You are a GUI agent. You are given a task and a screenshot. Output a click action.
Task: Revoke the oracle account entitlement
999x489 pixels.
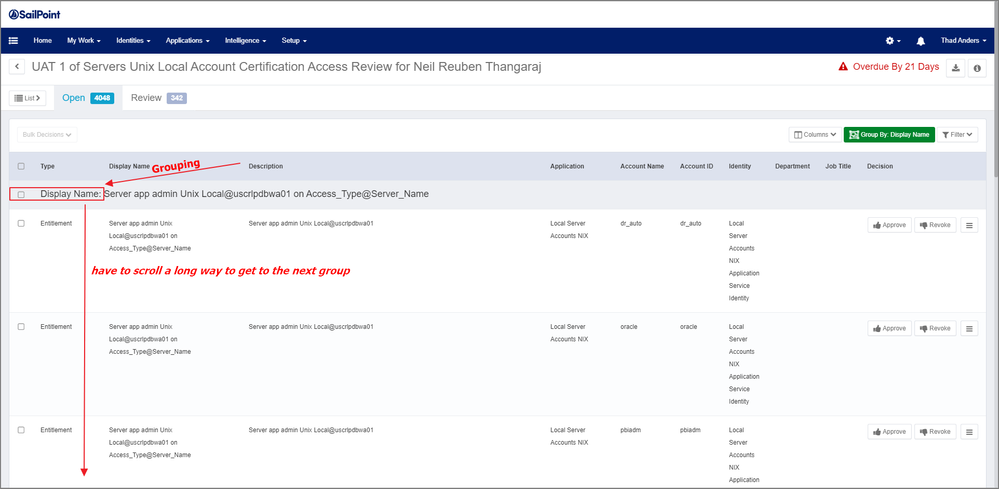pyautogui.click(x=934, y=328)
